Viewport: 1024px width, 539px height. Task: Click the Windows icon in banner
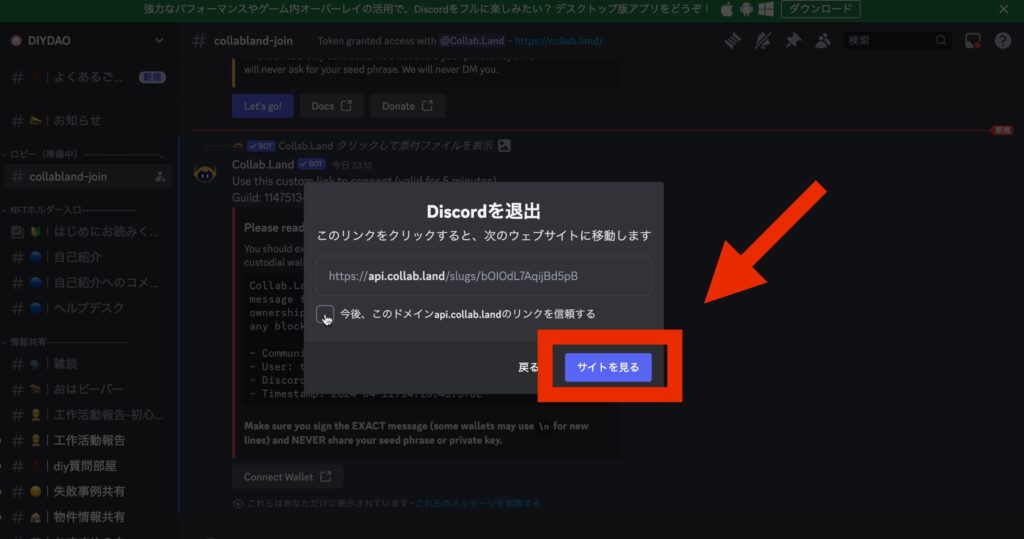pos(766,9)
